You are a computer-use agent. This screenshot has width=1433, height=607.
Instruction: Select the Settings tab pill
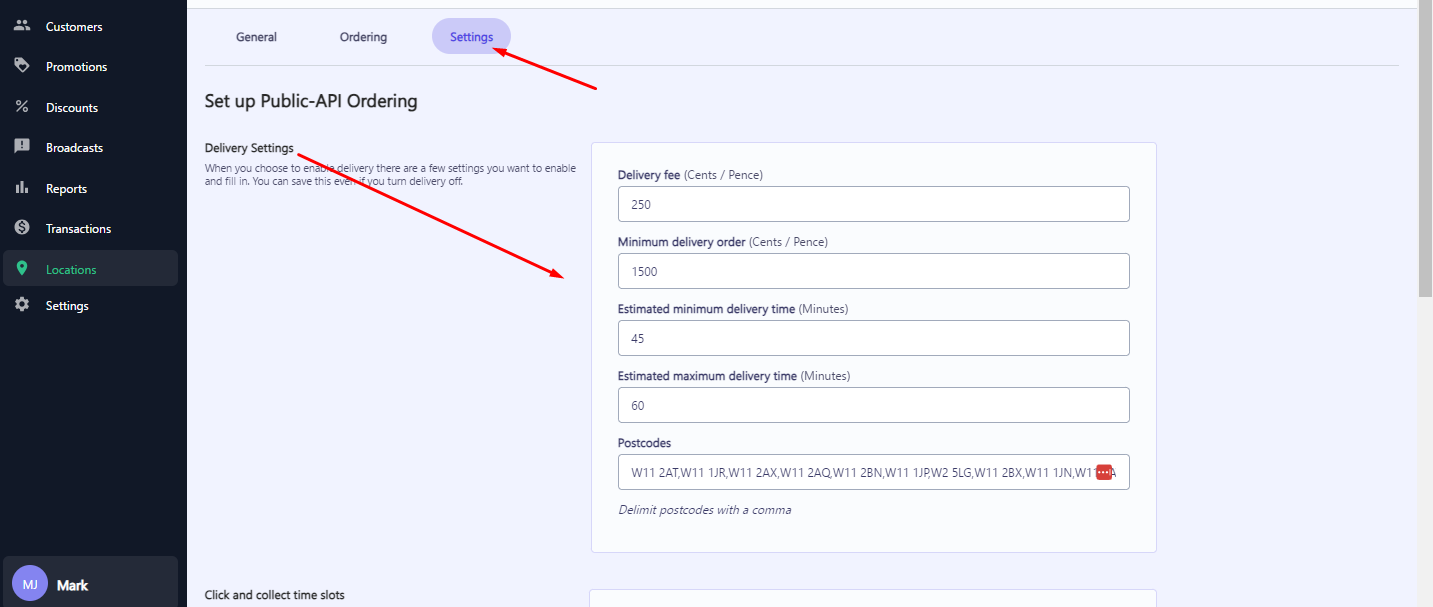(x=471, y=37)
